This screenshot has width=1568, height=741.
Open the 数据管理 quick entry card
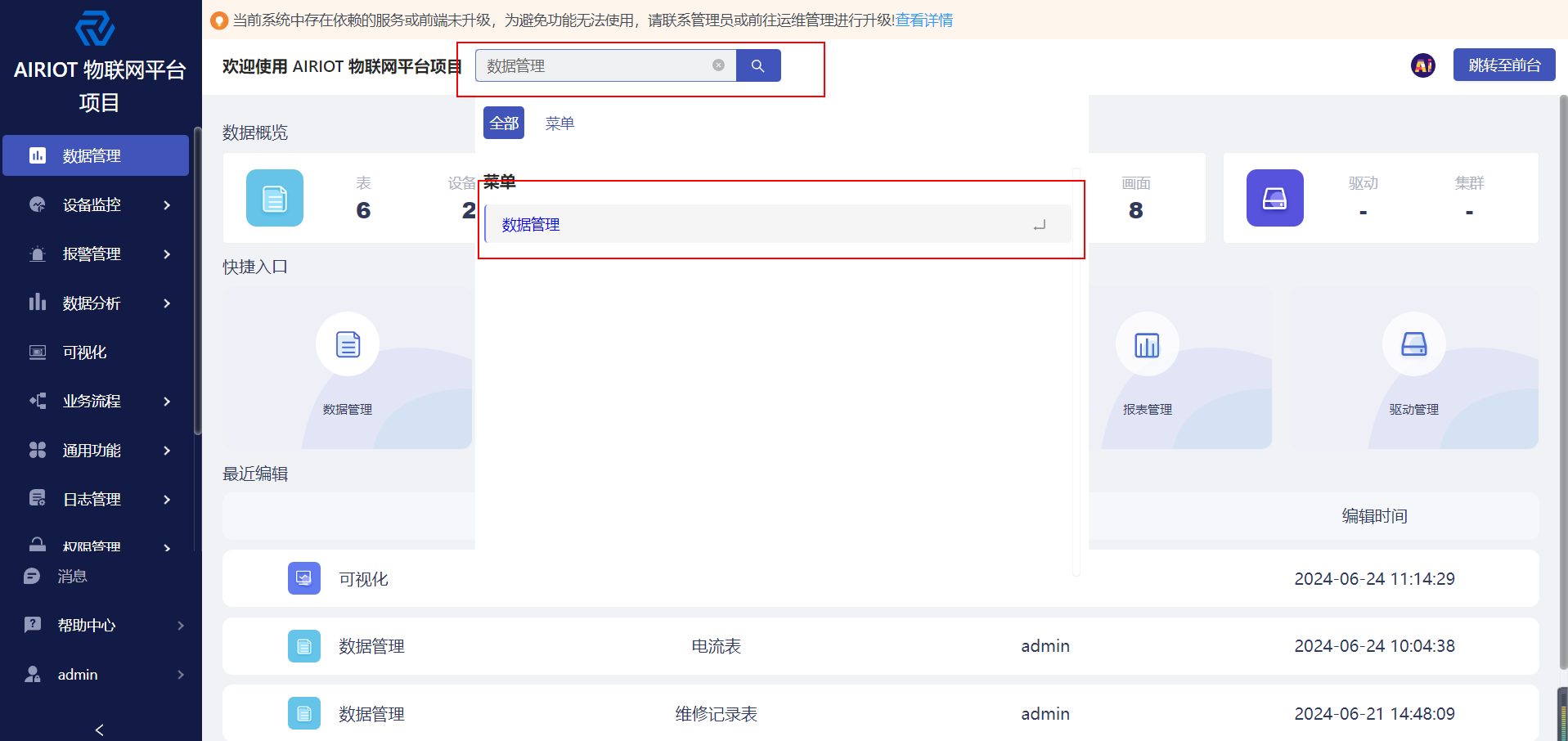pyautogui.click(x=348, y=368)
